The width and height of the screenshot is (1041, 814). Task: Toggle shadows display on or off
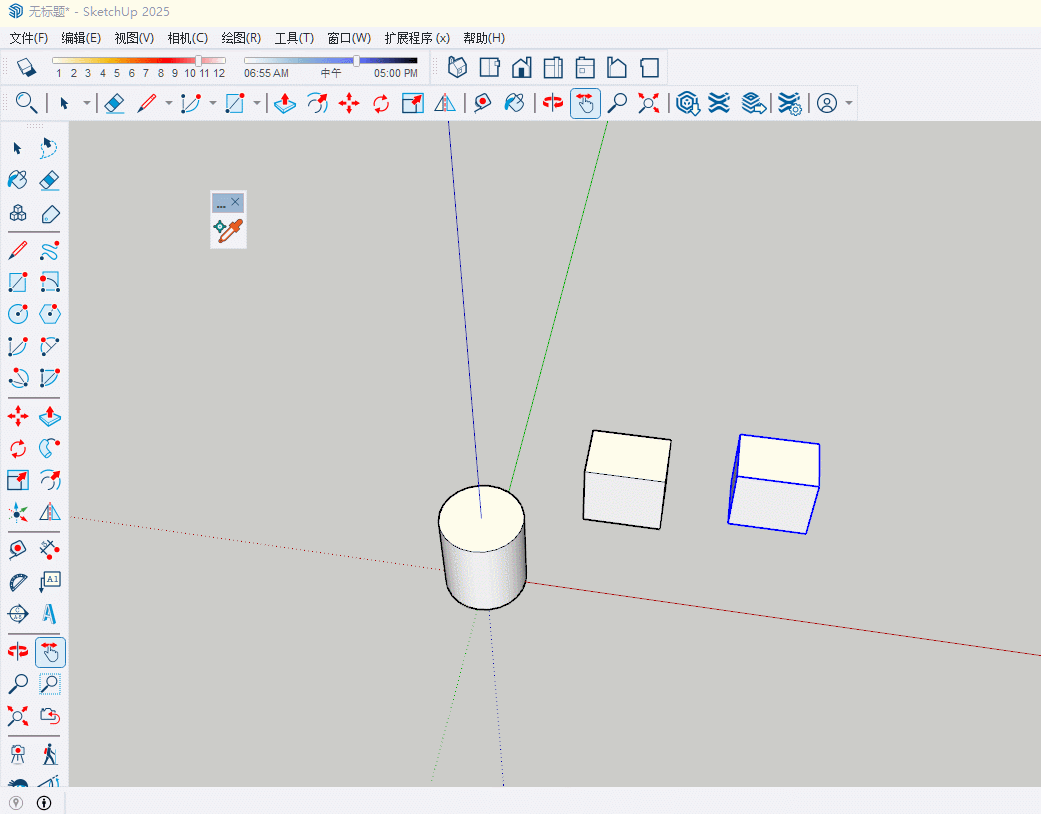27,67
